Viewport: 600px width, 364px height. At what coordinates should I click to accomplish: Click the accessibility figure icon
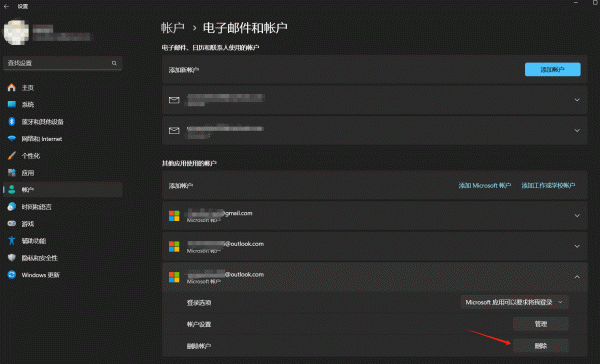tap(11, 240)
